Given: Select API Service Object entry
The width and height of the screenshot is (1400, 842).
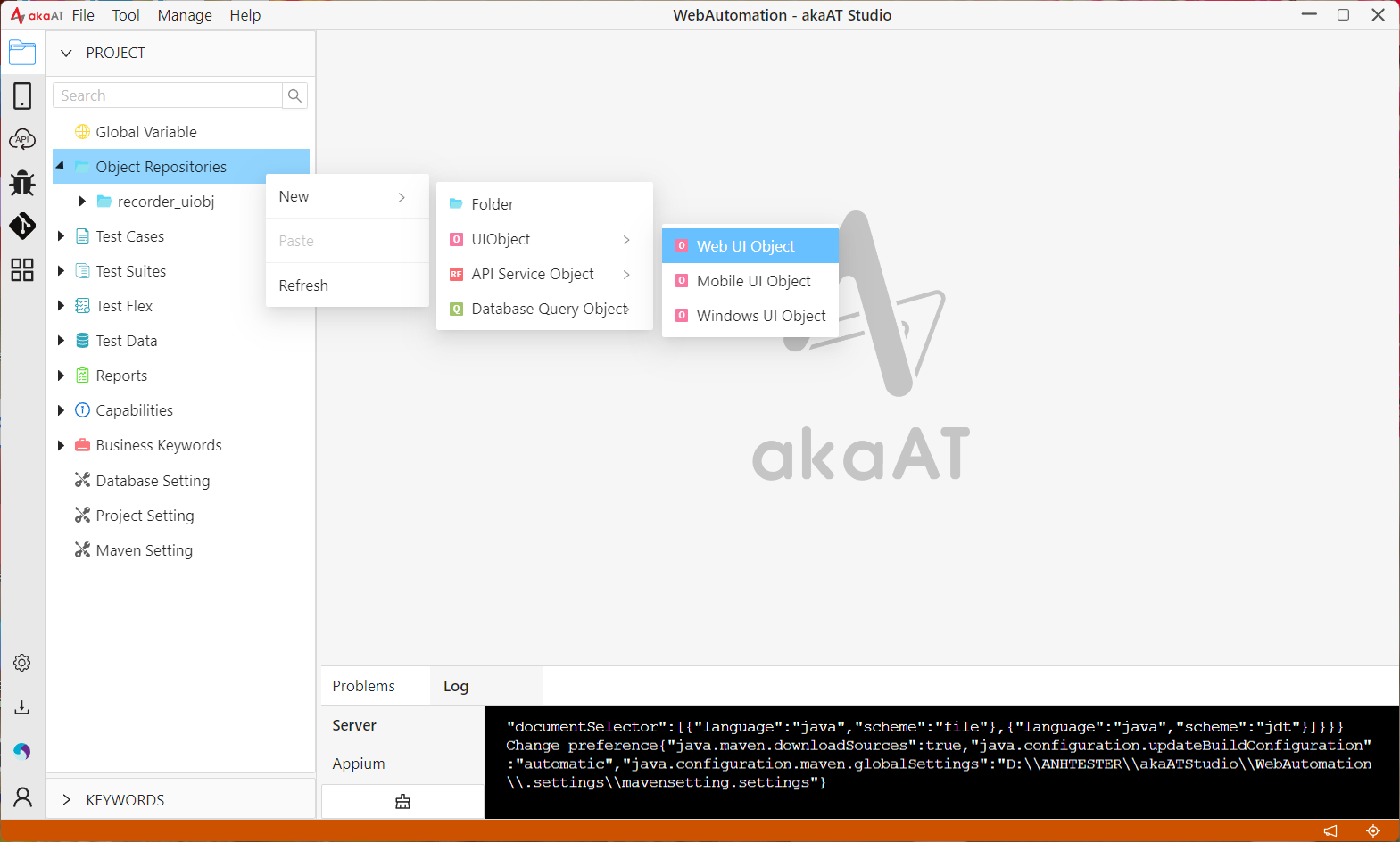Looking at the screenshot, I should 544,274.
